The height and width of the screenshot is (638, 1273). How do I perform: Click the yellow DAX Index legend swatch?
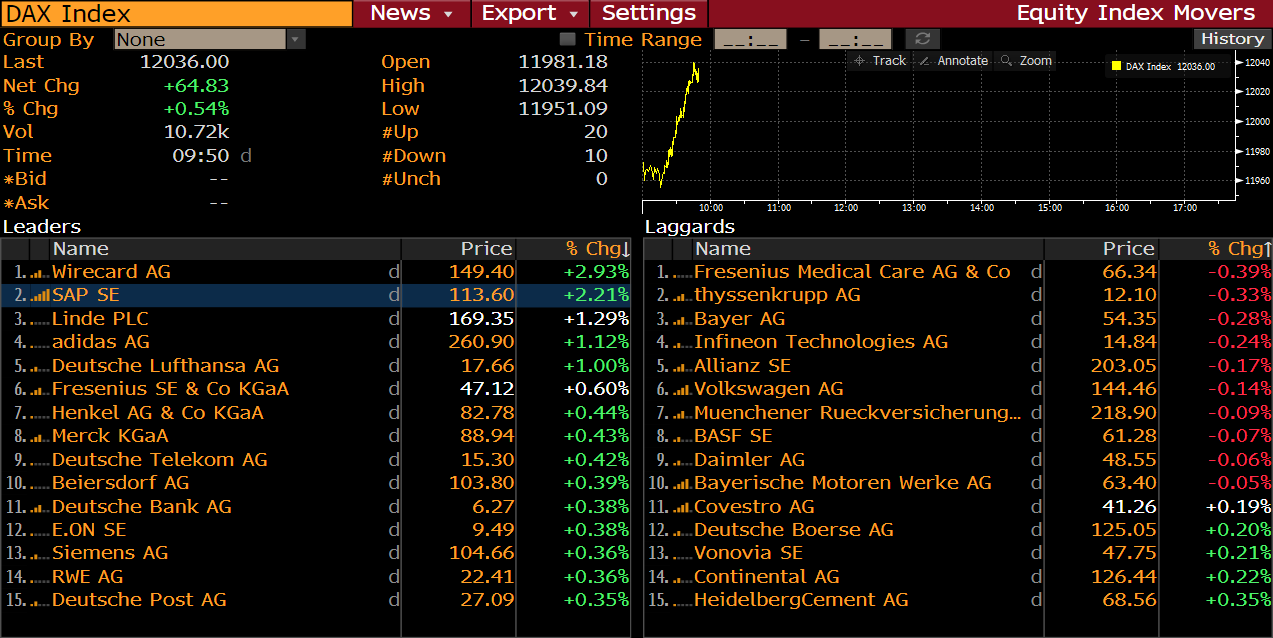point(1116,66)
